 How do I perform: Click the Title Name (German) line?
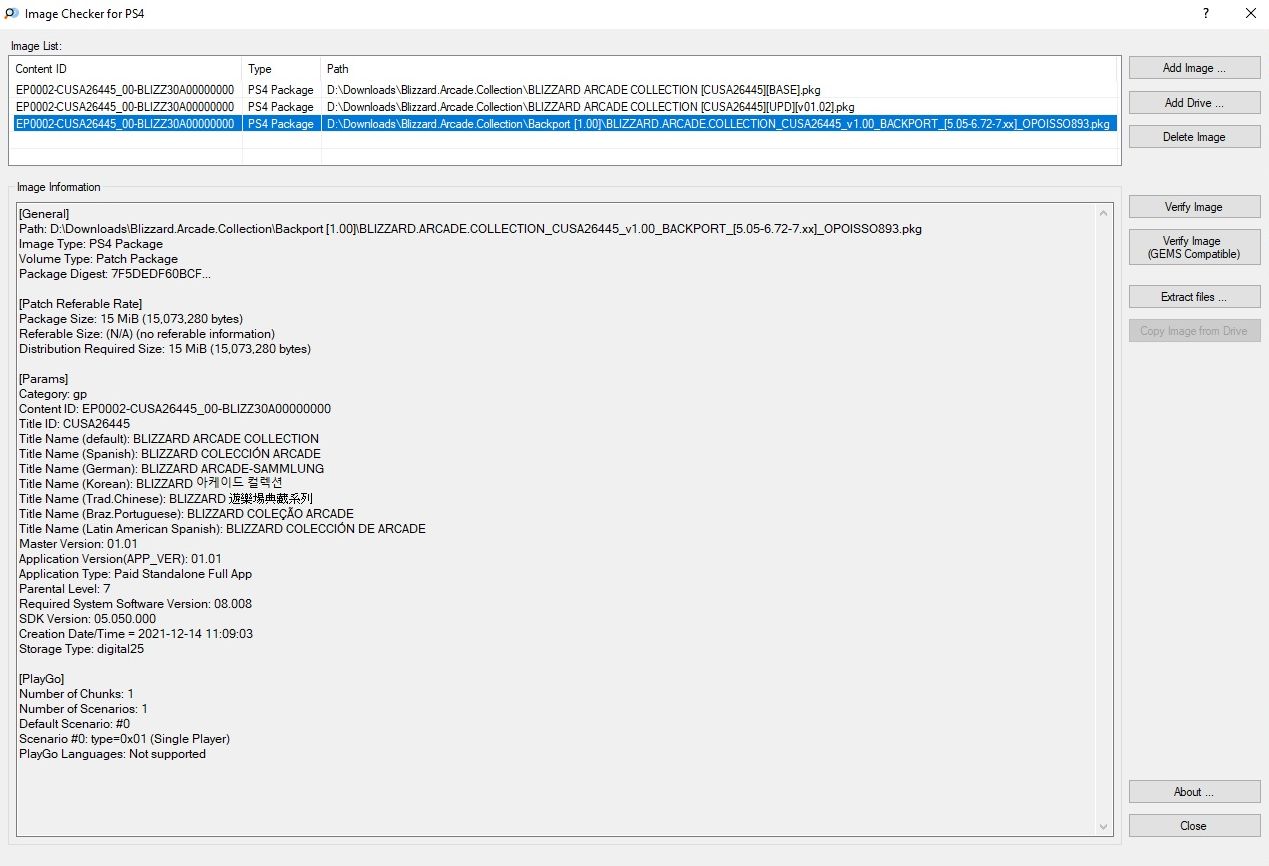click(x=171, y=469)
